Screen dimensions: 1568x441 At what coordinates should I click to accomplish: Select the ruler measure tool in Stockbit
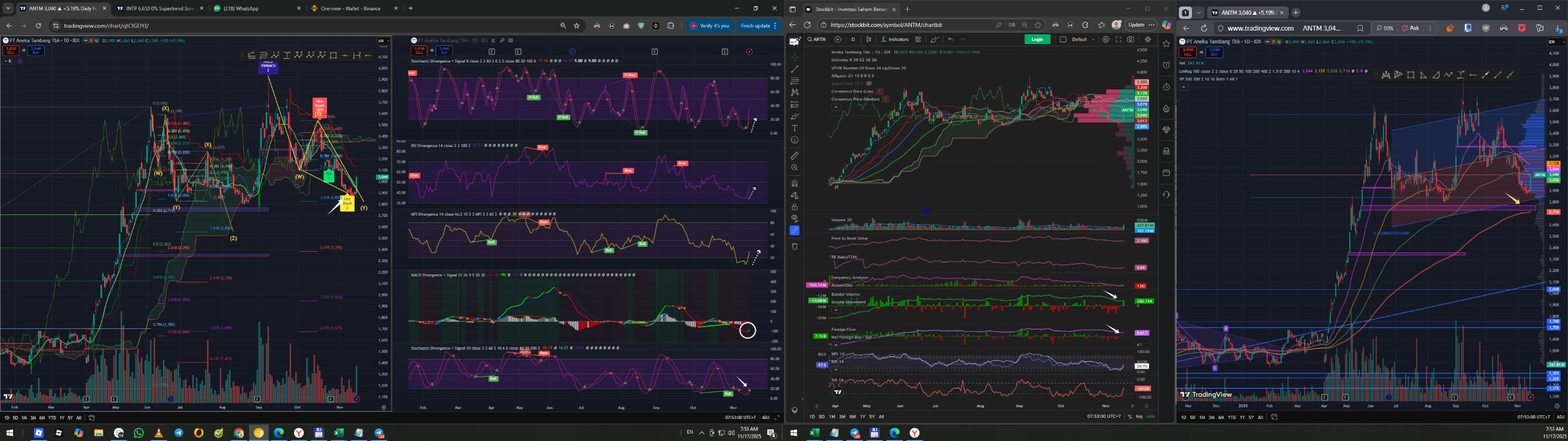tap(794, 156)
